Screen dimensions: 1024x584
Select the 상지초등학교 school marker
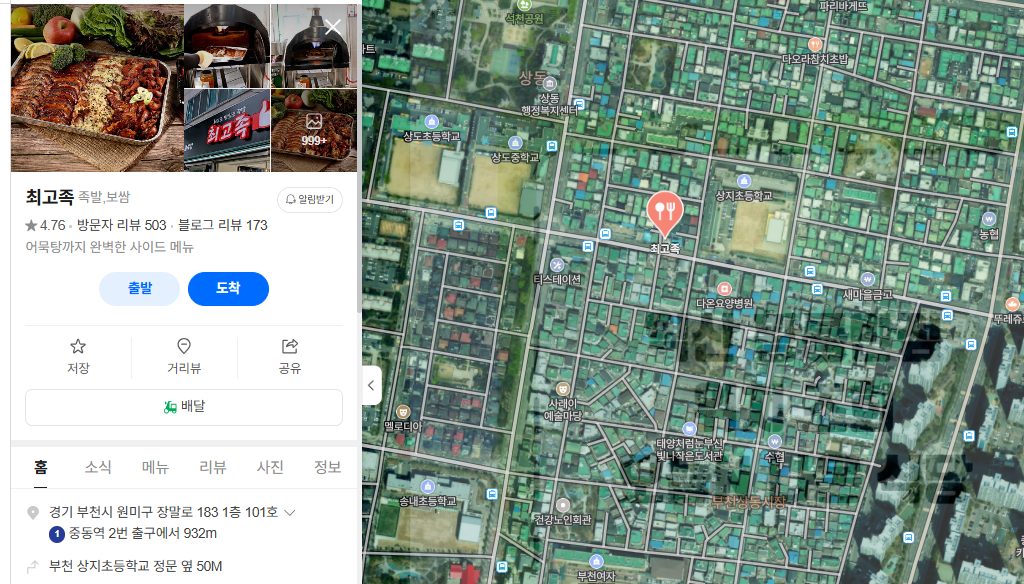[x=743, y=181]
